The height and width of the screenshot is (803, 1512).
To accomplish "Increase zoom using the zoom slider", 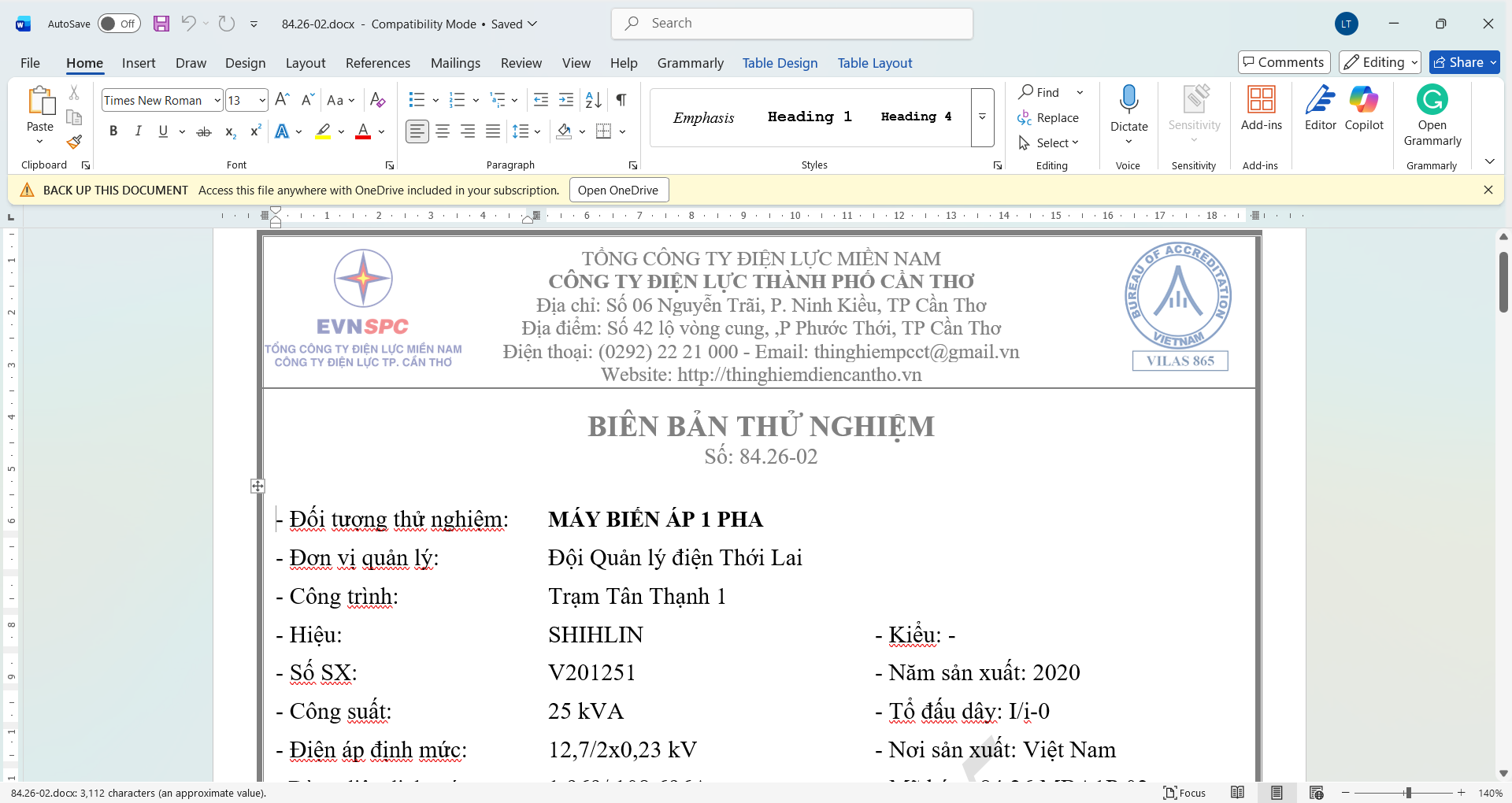I will coord(1462,793).
